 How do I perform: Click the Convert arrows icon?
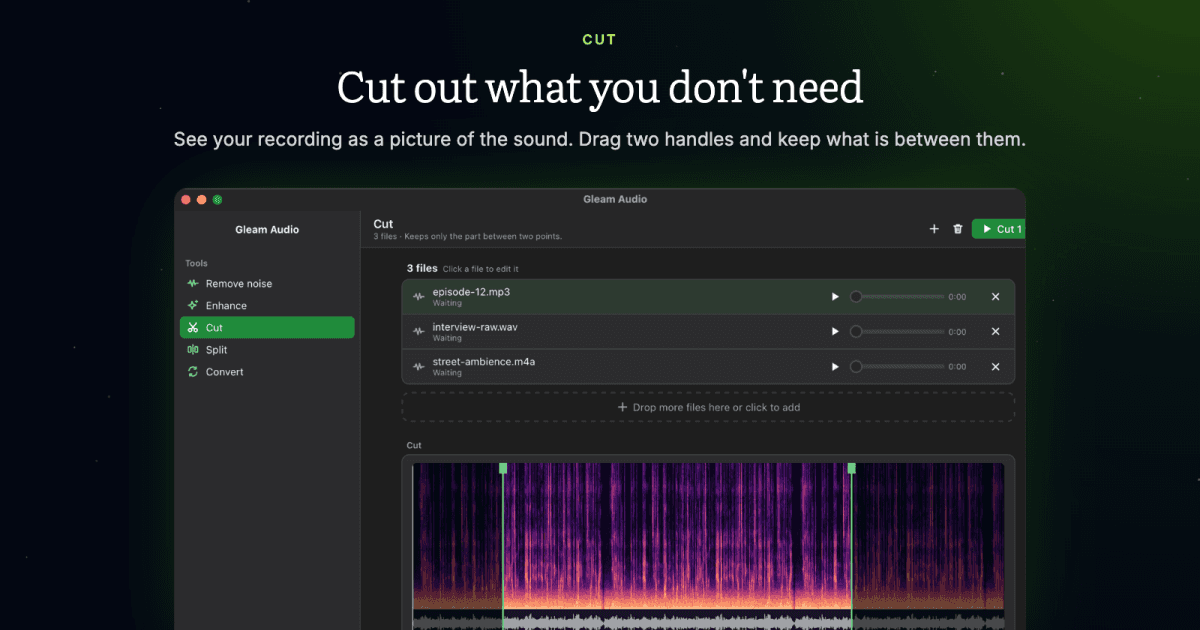point(193,372)
